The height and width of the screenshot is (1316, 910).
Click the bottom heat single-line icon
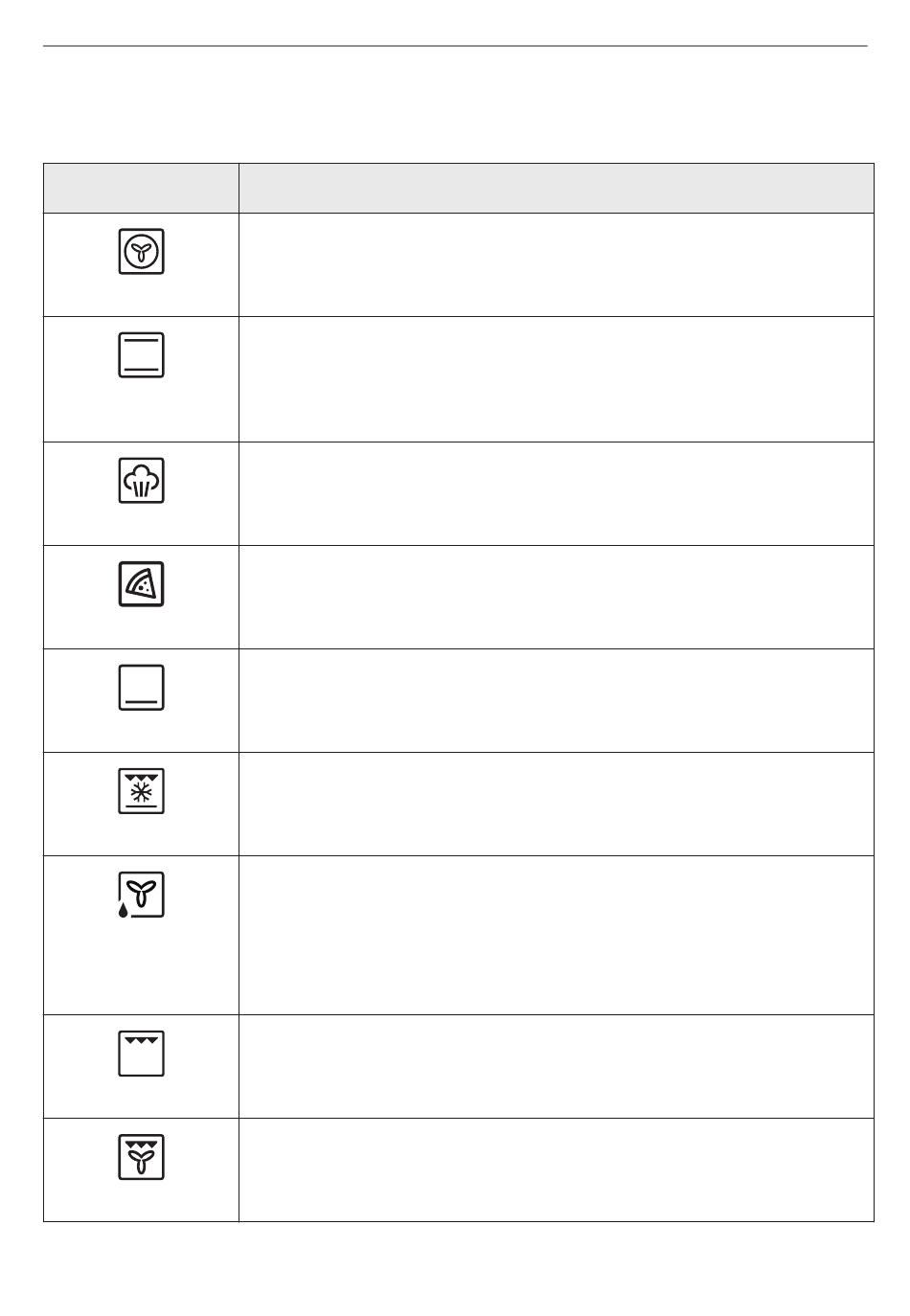click(x=141, y=687)
